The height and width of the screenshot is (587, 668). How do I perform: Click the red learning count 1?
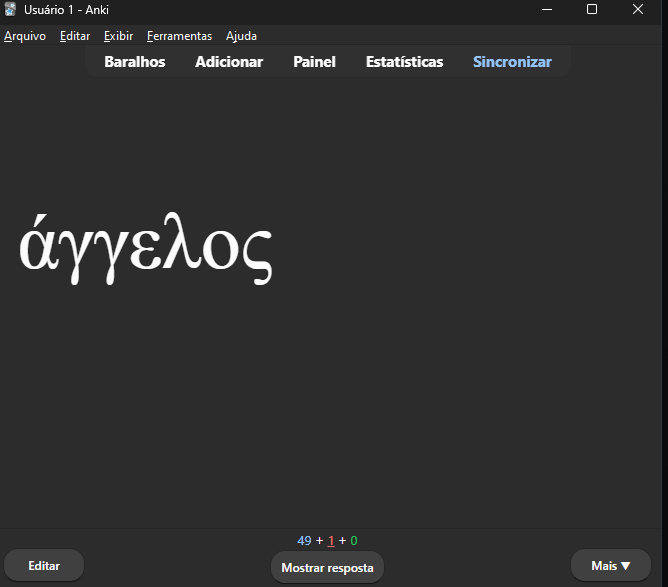pyautogui.click(x=331, y=541)
